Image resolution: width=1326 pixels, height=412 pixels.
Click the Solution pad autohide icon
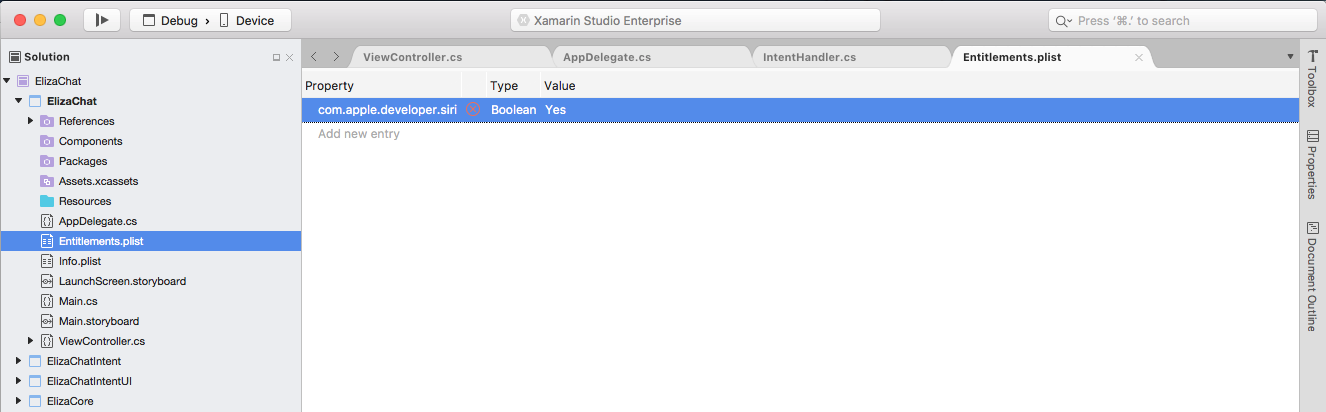tap(277, 58)
